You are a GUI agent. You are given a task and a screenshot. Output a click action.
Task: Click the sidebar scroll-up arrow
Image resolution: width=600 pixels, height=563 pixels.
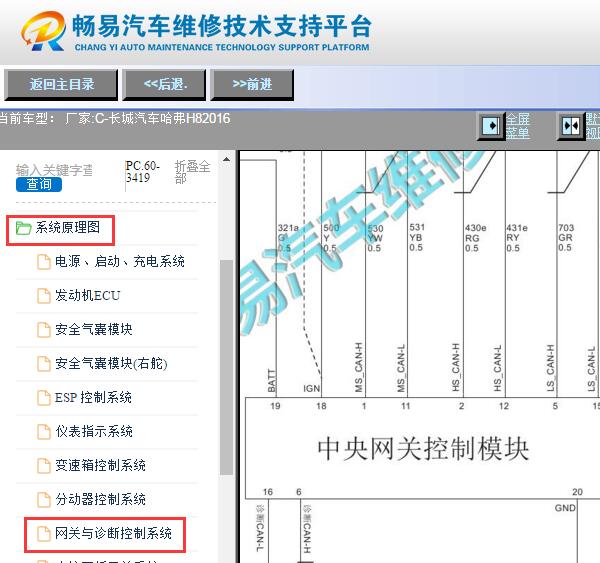click(227, 159)
